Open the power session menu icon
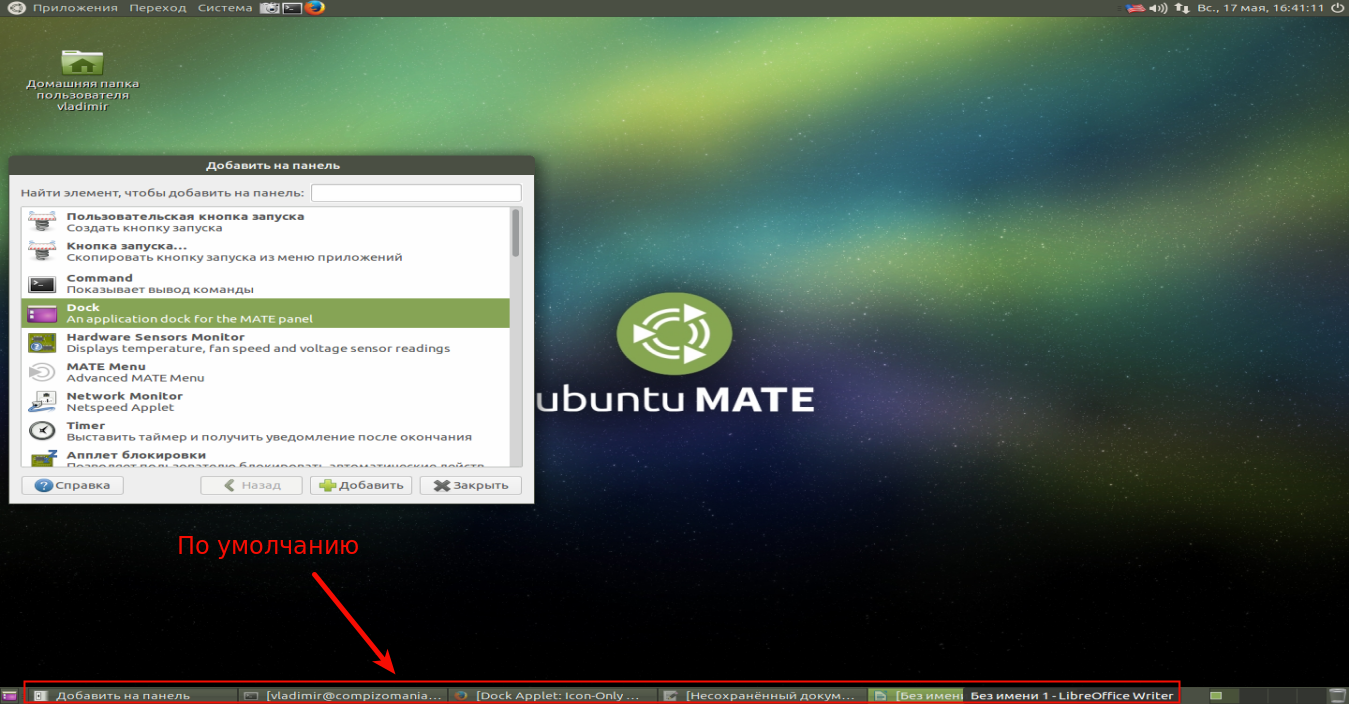 1337,8
